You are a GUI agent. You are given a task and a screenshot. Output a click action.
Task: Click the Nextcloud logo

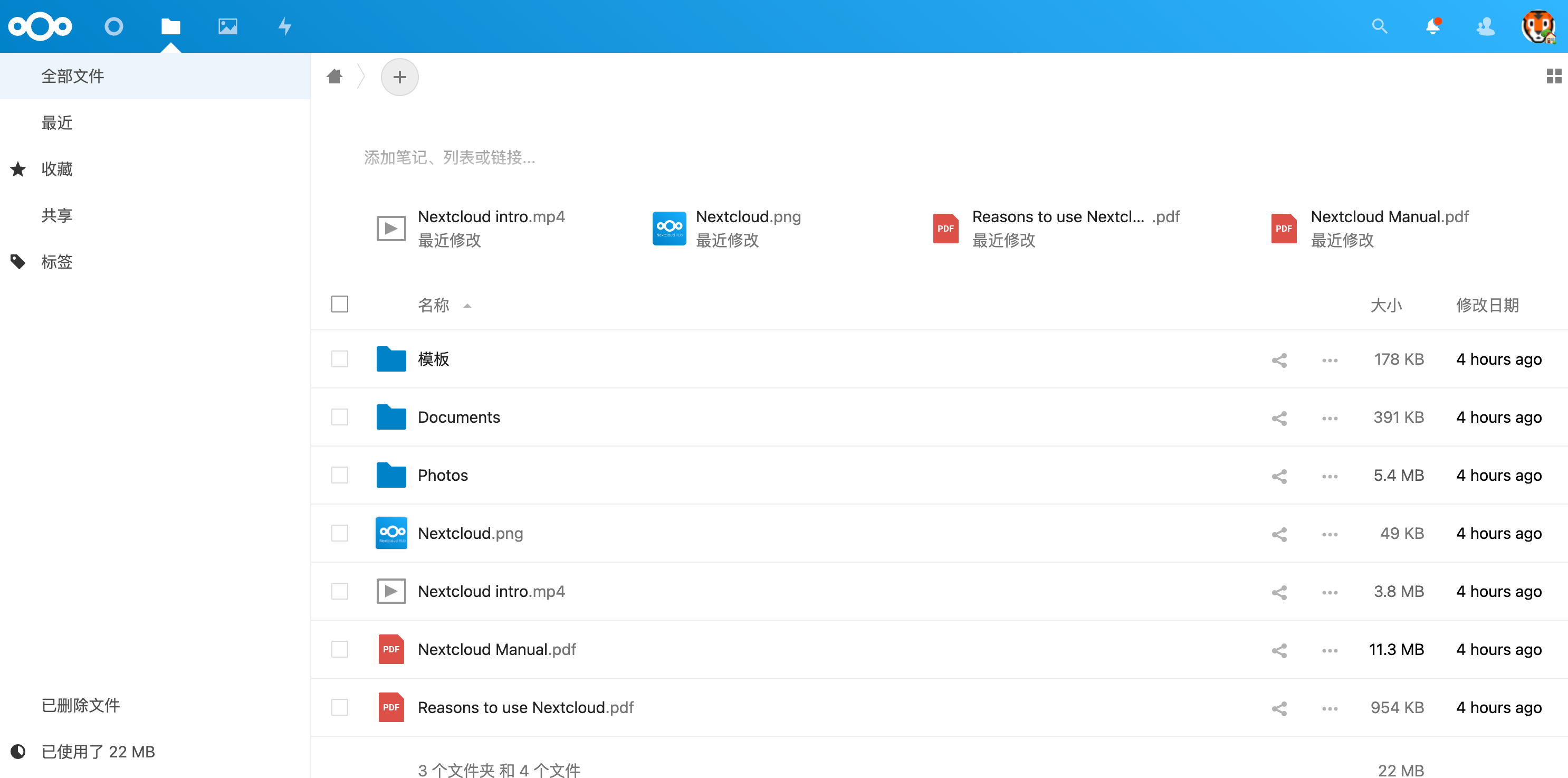pyautogui.click(x=40, y=26)
